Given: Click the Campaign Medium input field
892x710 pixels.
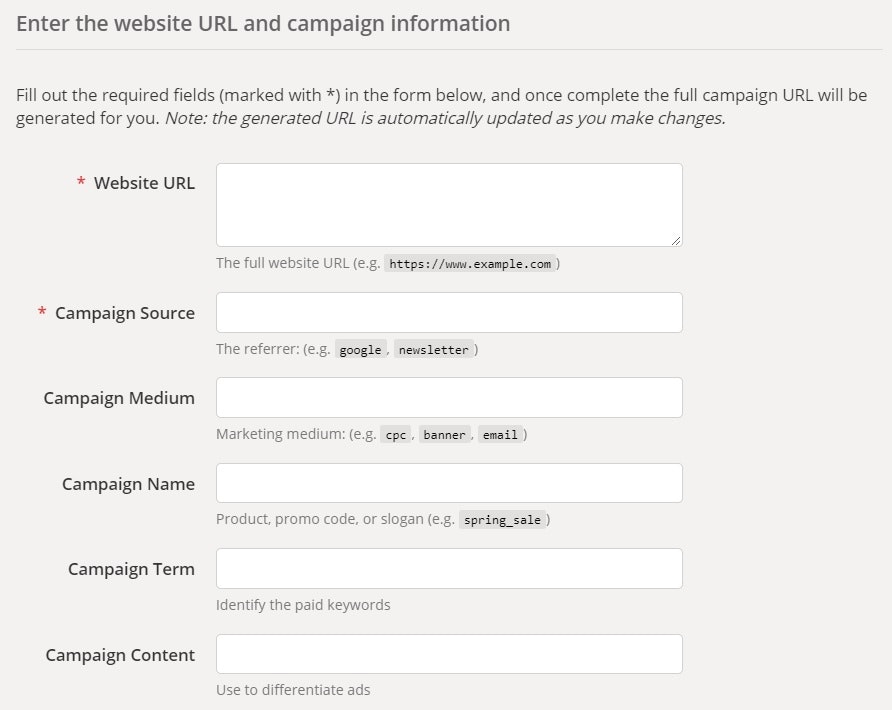Looking at the screenshot, I should coord(448,397).
